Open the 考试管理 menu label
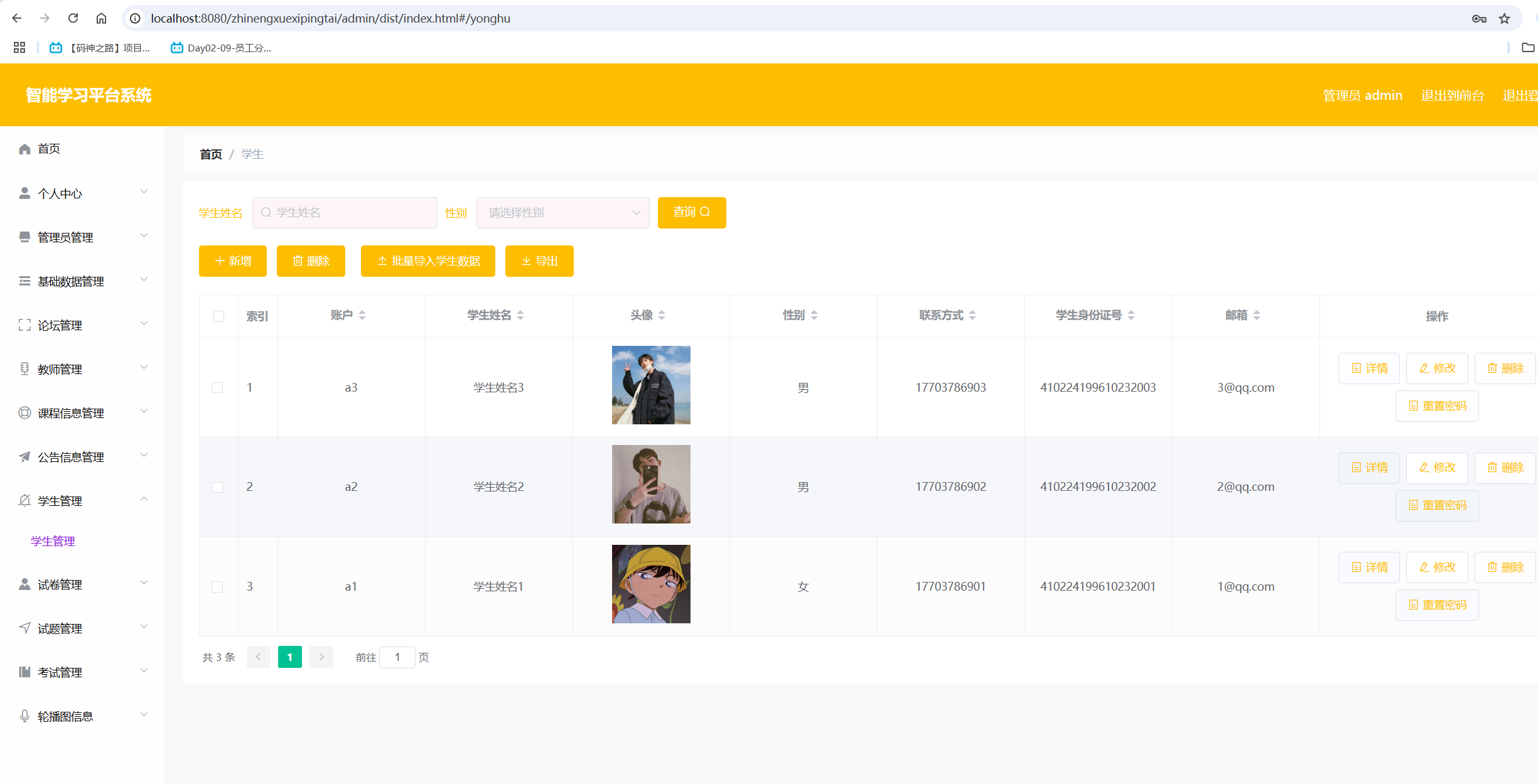Screen dimensions: 1538x784 click(60, 672)
